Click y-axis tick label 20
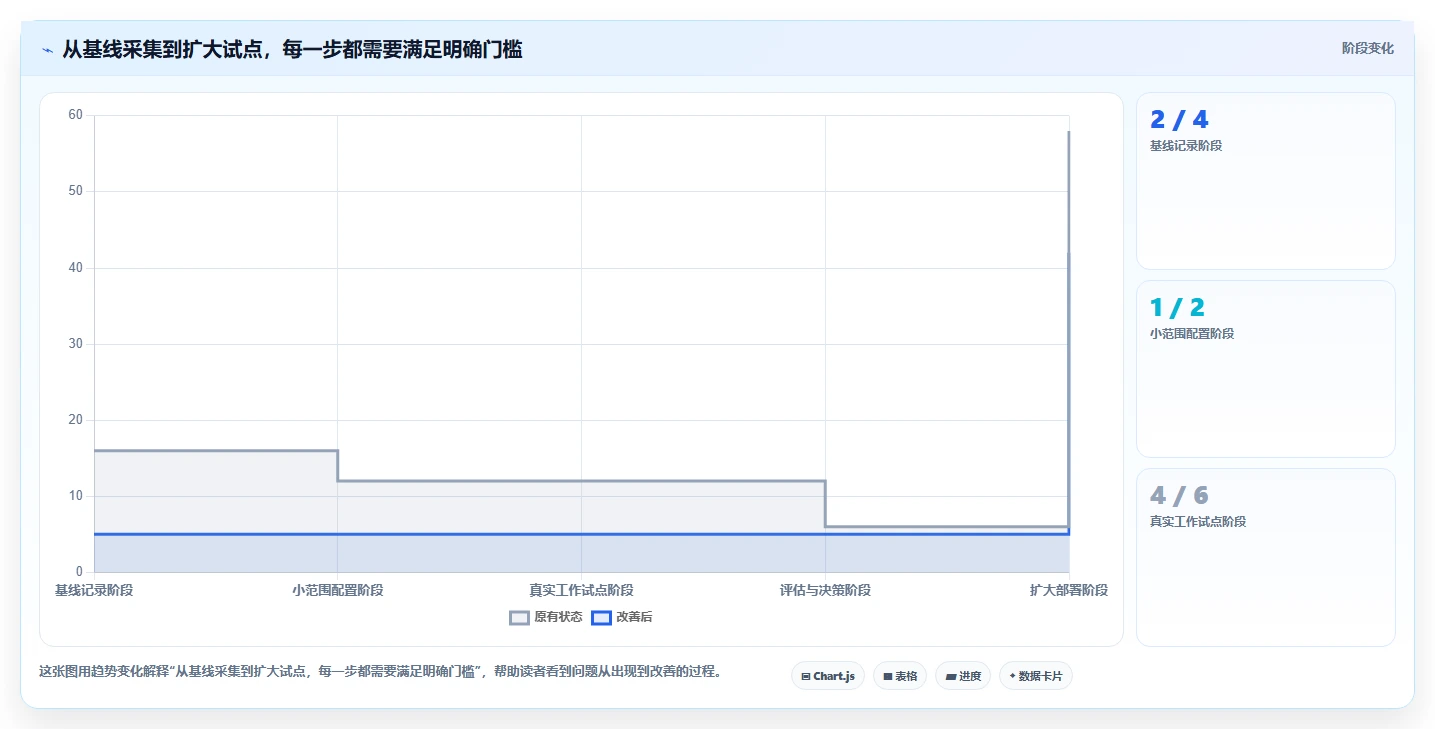1435x729 pixels. (x=75, y=420)
